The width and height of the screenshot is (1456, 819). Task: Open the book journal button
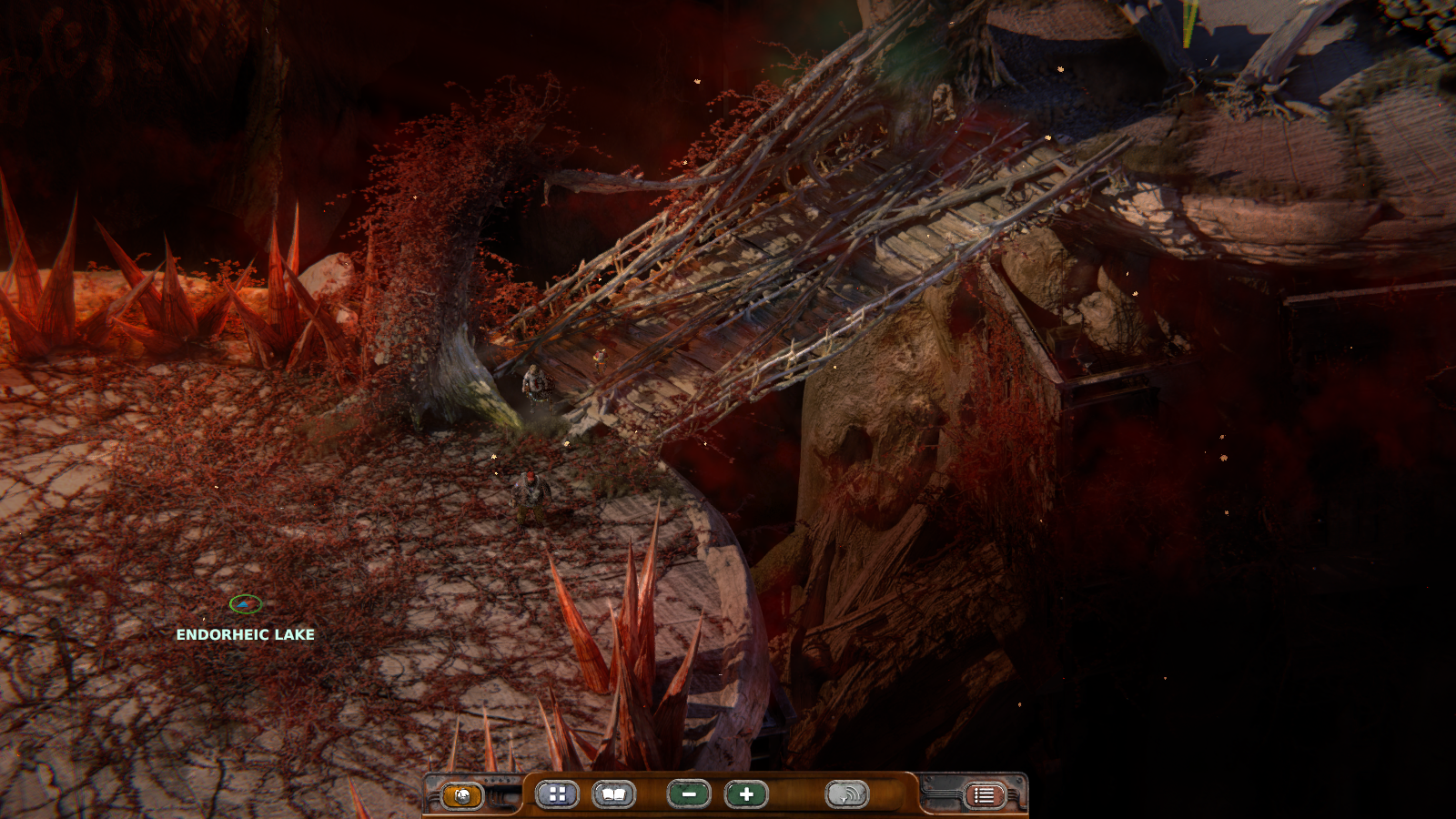pos(614,794)
